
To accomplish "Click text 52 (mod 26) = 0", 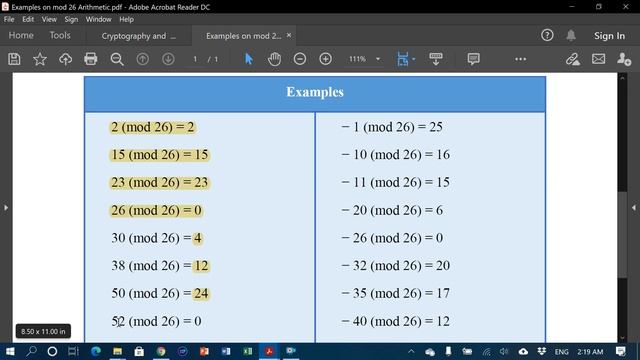I will coord(156,321).
